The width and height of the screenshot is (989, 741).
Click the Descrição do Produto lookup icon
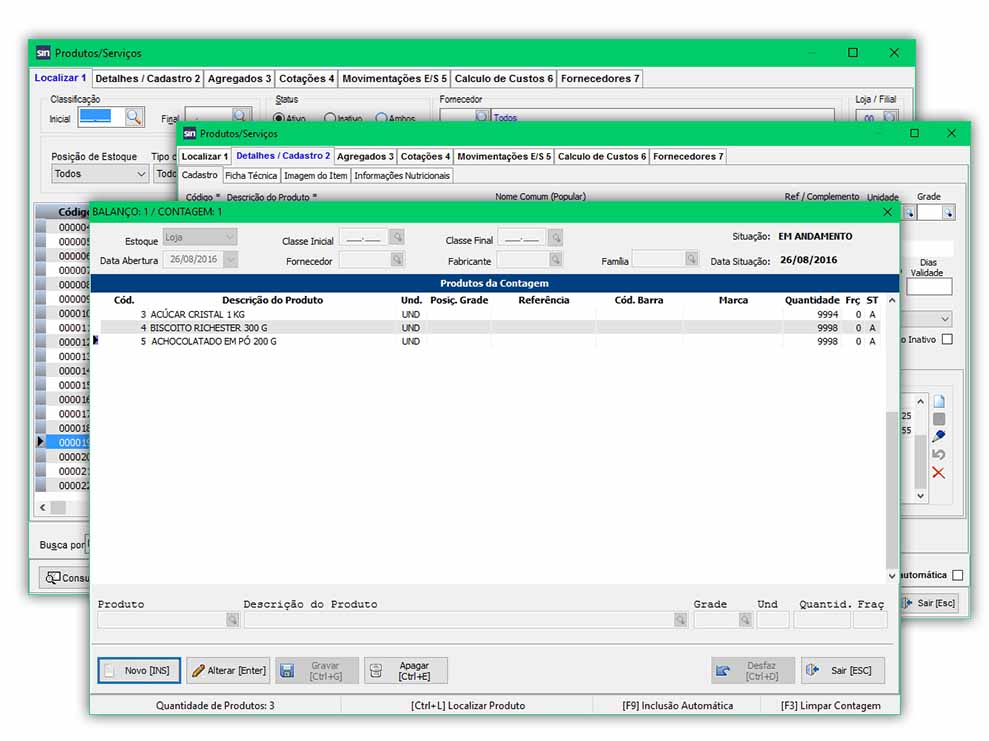(x=680, y=621)
